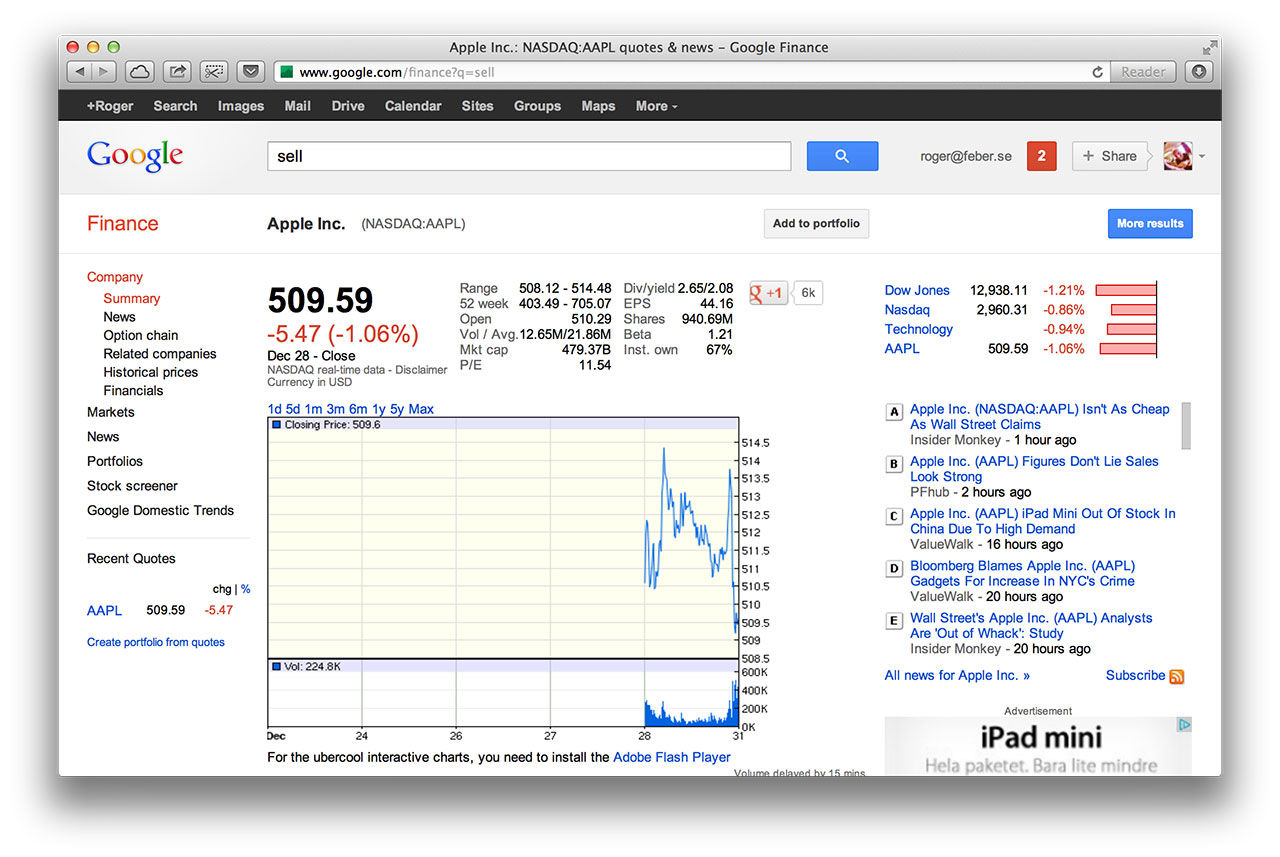Image resolution: width=1280 pixels, height=857 pixels.
Task: Click Safari's forward arrow button
Action: point(105,72)
